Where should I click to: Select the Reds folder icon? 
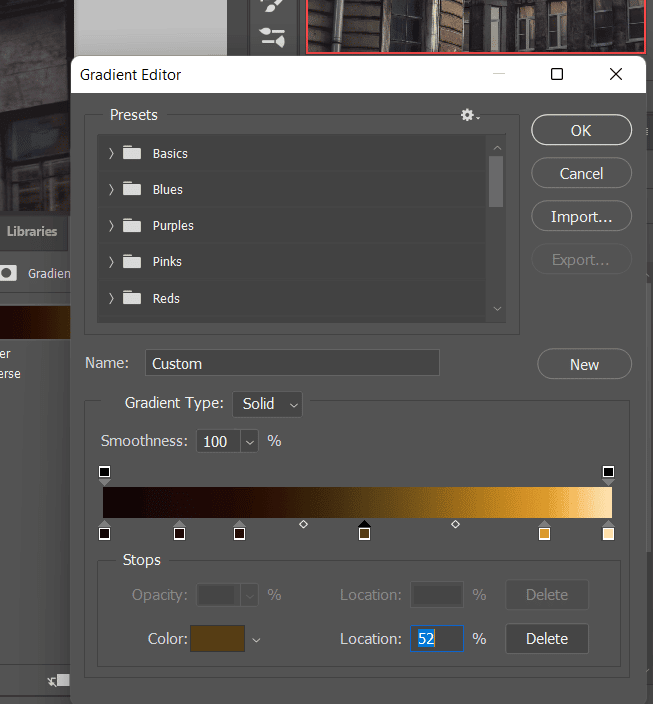132,297
